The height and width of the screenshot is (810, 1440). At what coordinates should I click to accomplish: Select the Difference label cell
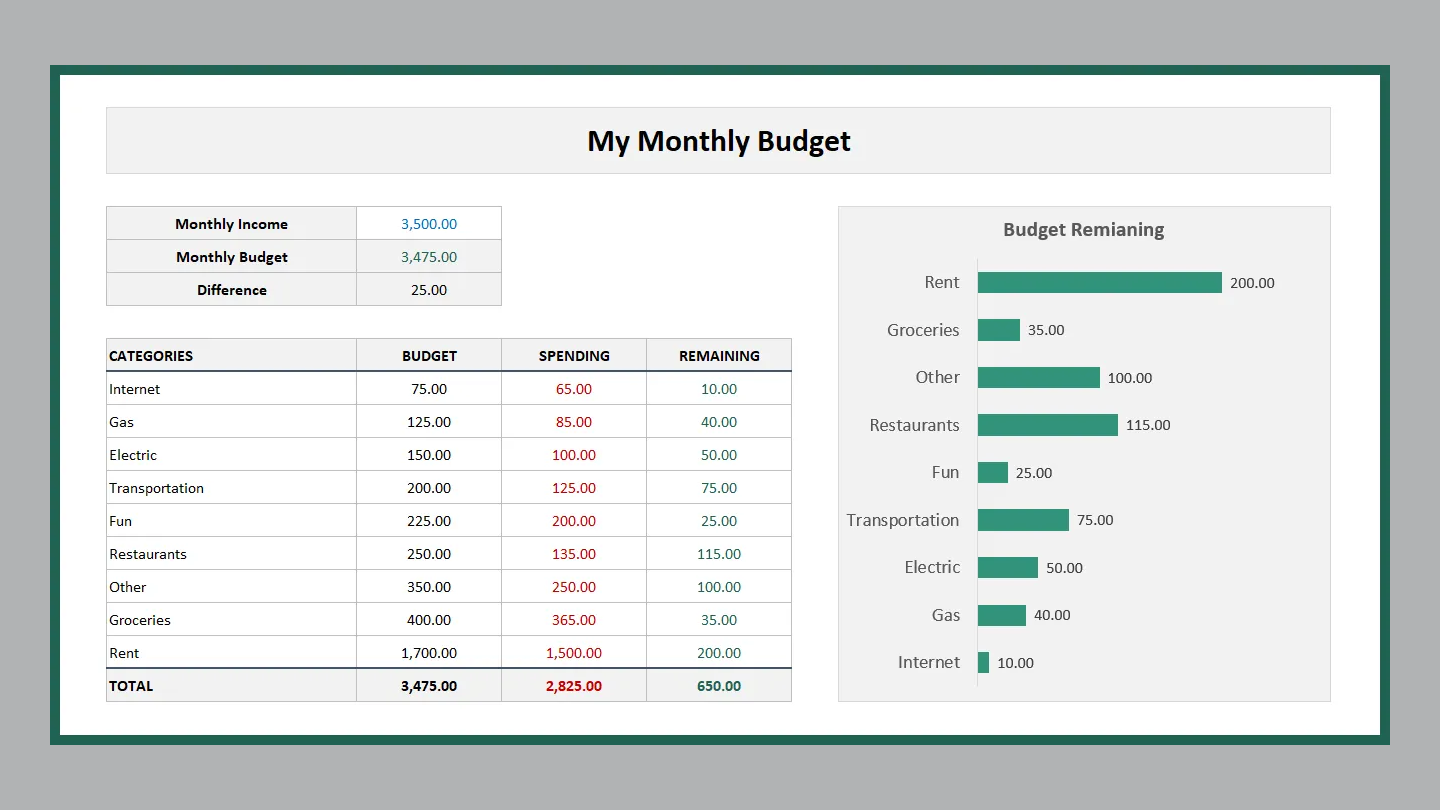pyautogui.click(x=231, y=290)
